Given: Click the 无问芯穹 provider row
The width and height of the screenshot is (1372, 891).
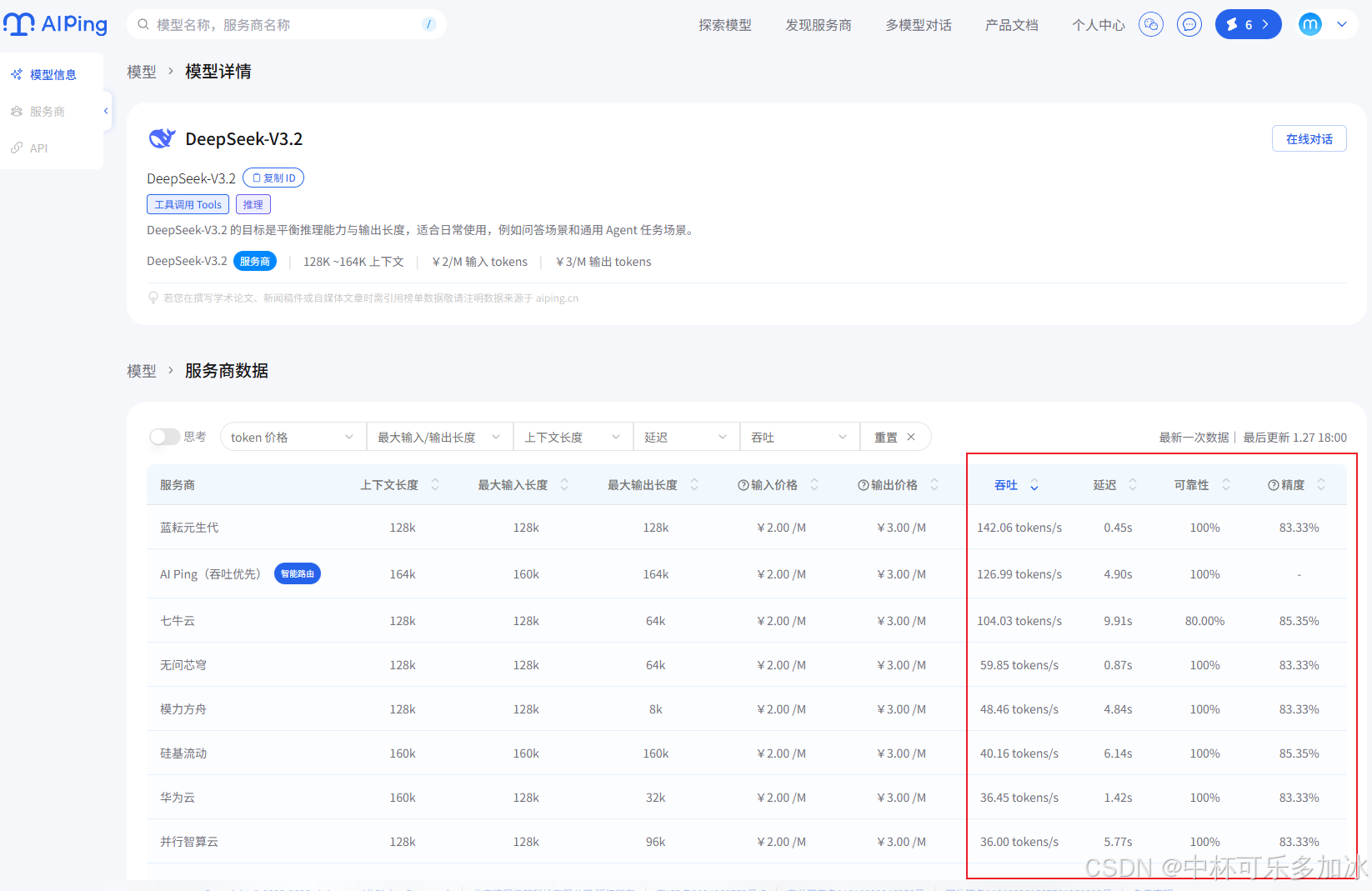Looking at the screenshot, I should tap(747, 665).
